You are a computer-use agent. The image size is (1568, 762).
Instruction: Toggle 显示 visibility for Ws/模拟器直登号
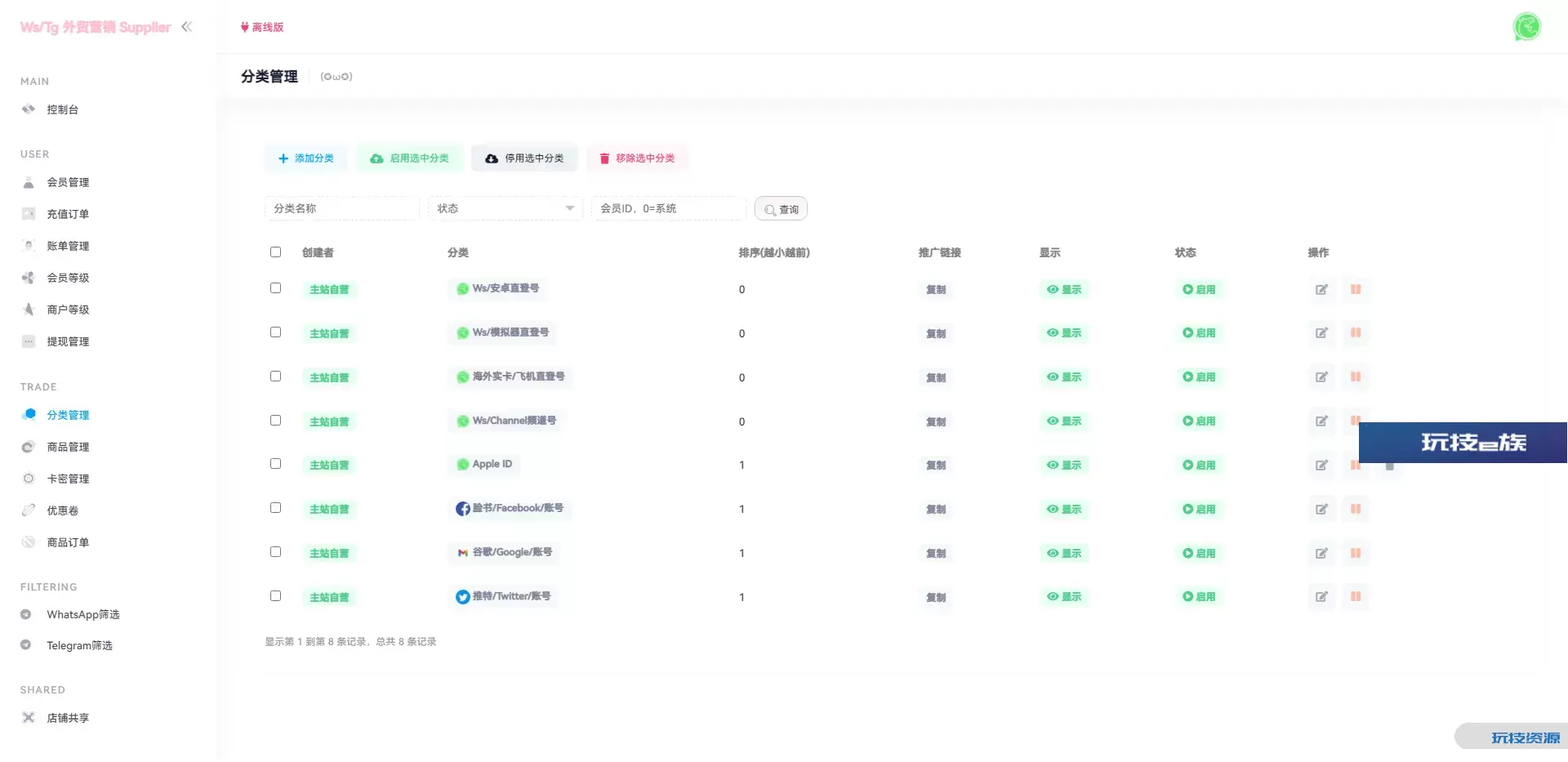coord(1064,333)
